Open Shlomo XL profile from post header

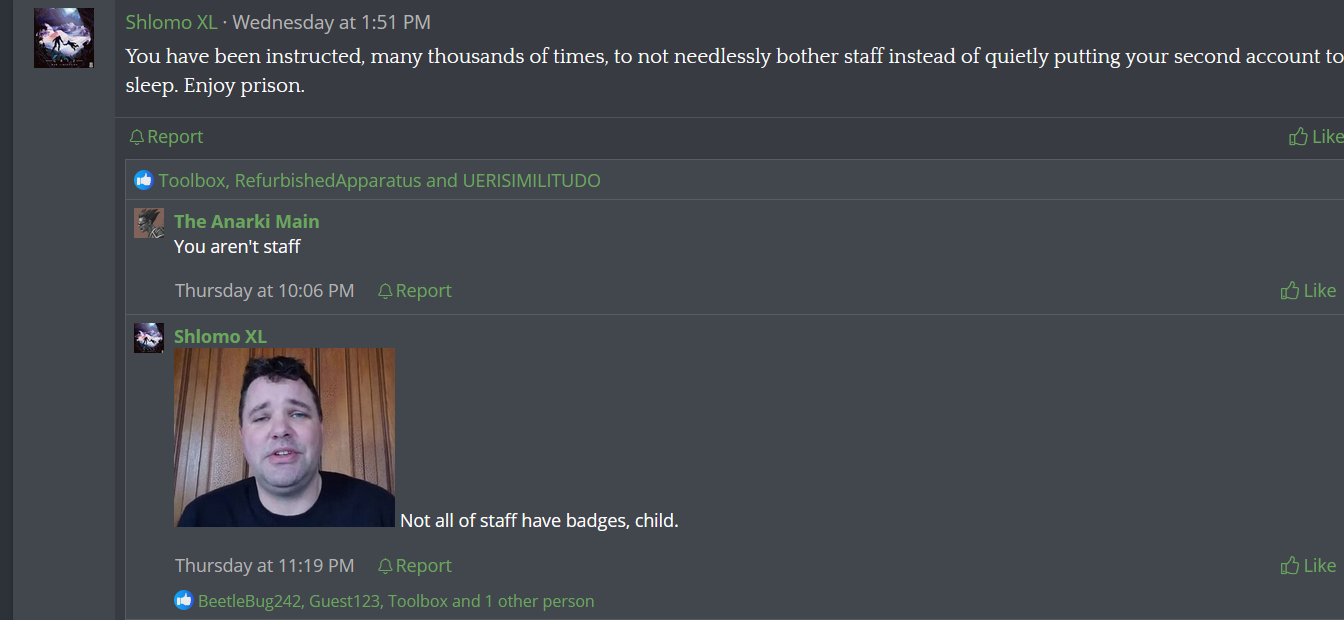click(171, 22)
